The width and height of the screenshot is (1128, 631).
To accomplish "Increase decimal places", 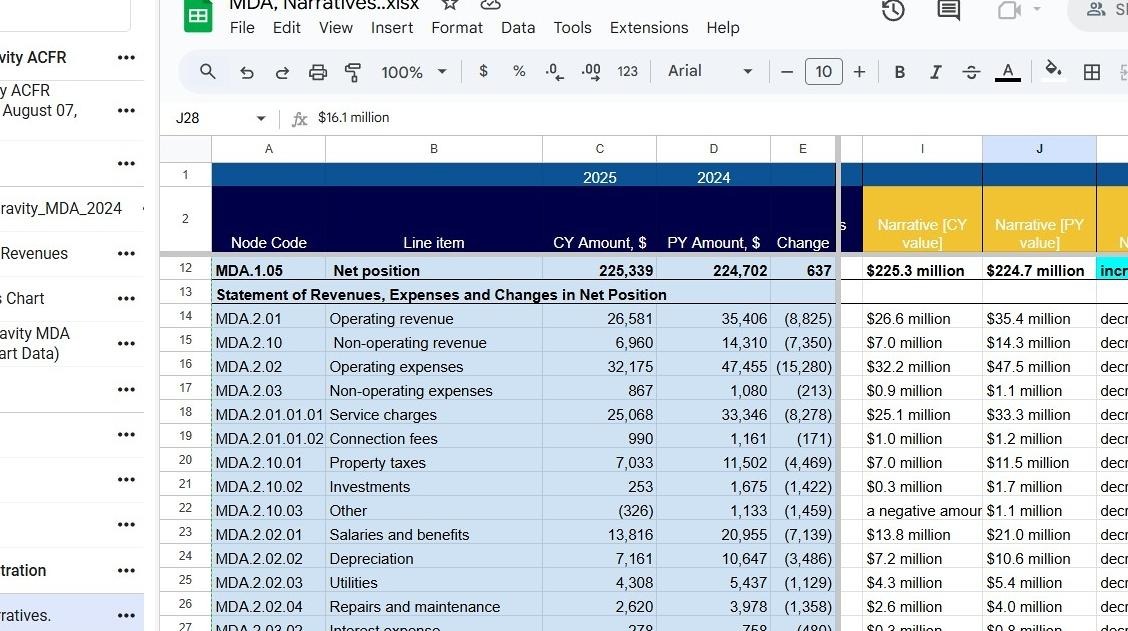I will [x=591, y=72].
